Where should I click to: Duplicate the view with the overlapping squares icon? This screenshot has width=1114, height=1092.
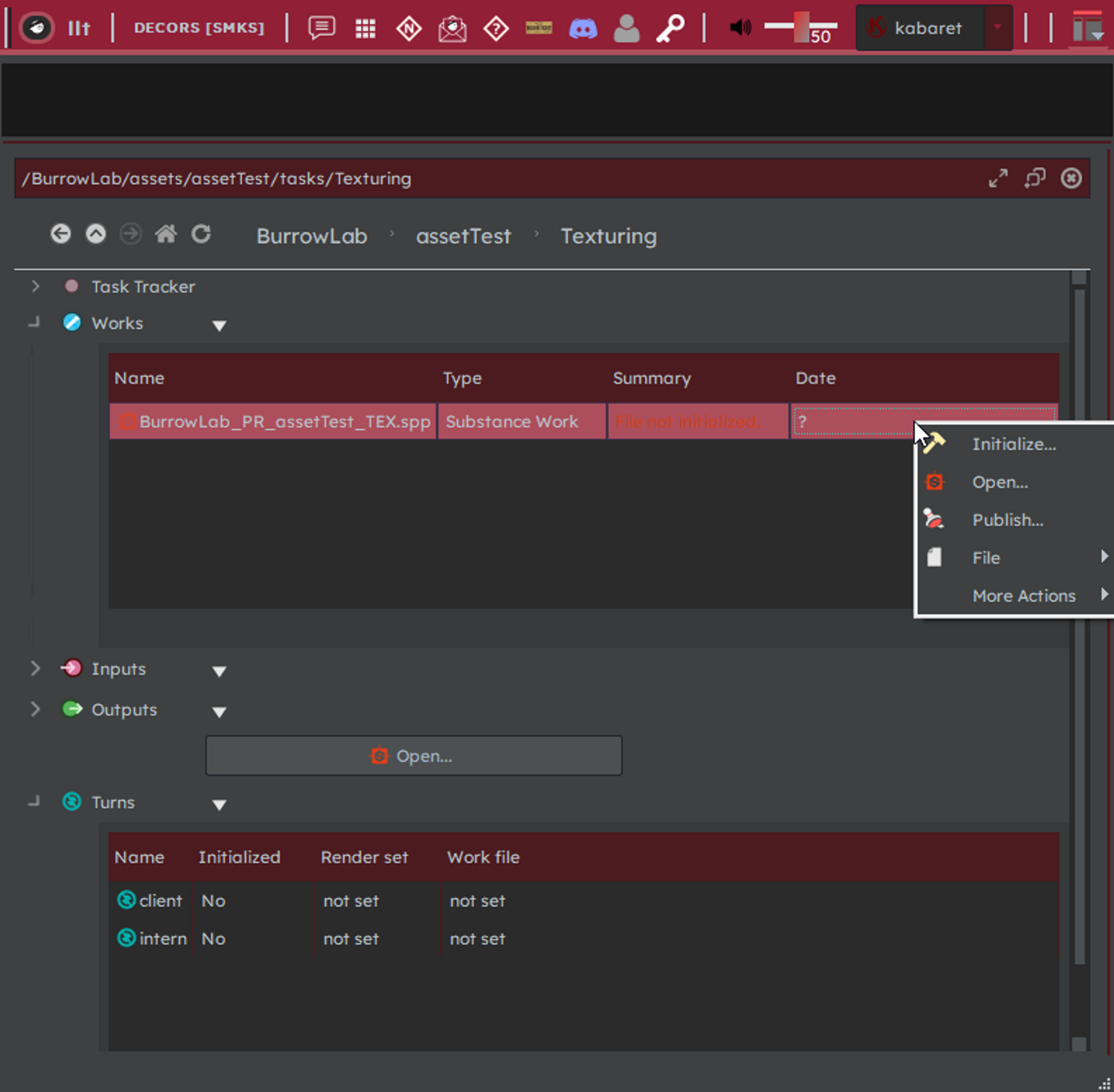tap(1035, 178)
